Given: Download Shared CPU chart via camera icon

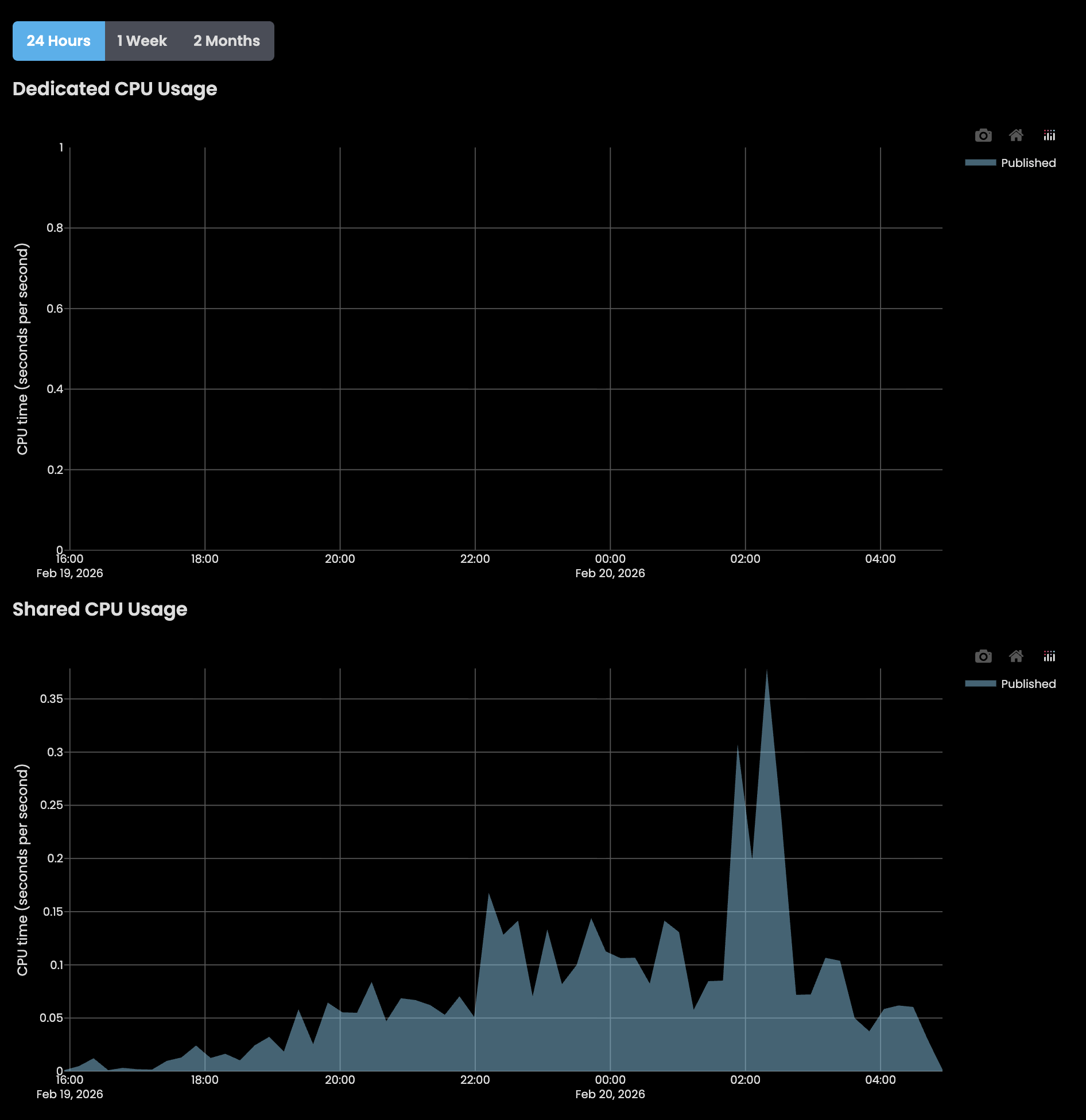Looking at the screenshot, I should 983,656.
